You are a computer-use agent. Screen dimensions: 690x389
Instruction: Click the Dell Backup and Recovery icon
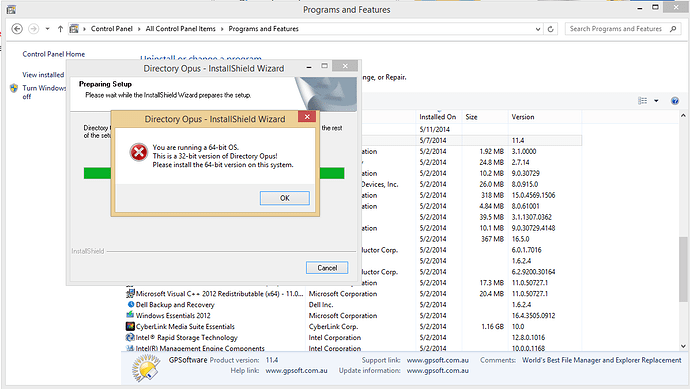tap(130, 304)
